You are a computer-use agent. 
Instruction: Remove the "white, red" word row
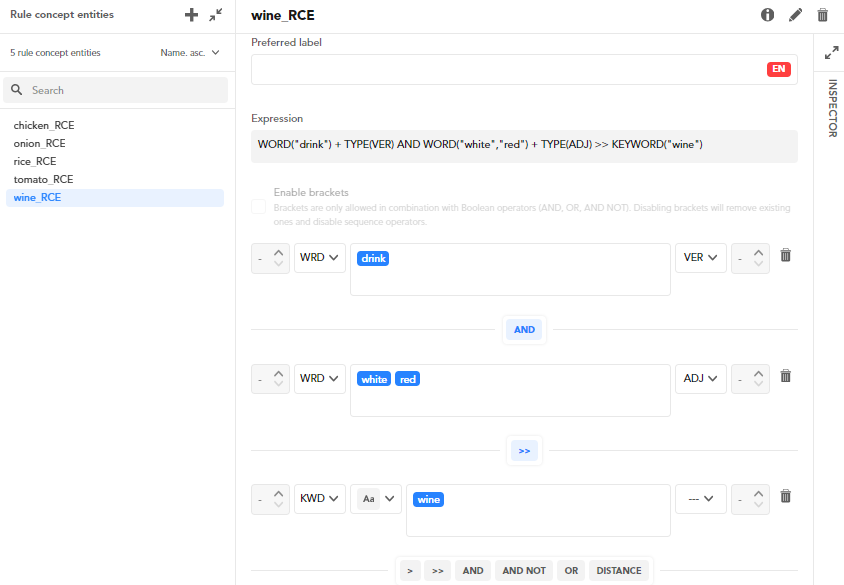pos(786,377)
